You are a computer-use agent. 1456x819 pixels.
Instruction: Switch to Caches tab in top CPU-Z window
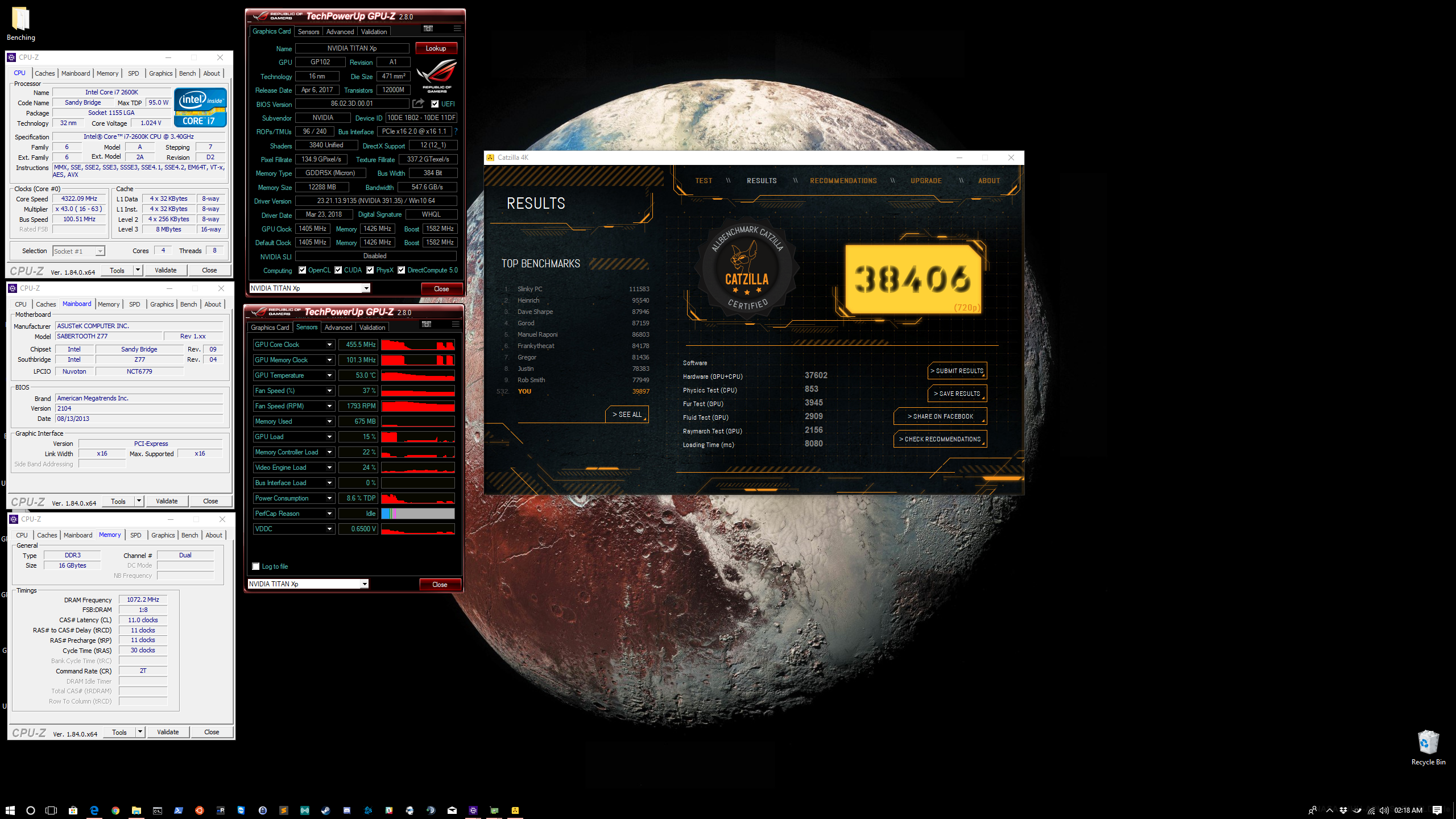point(45,73)
